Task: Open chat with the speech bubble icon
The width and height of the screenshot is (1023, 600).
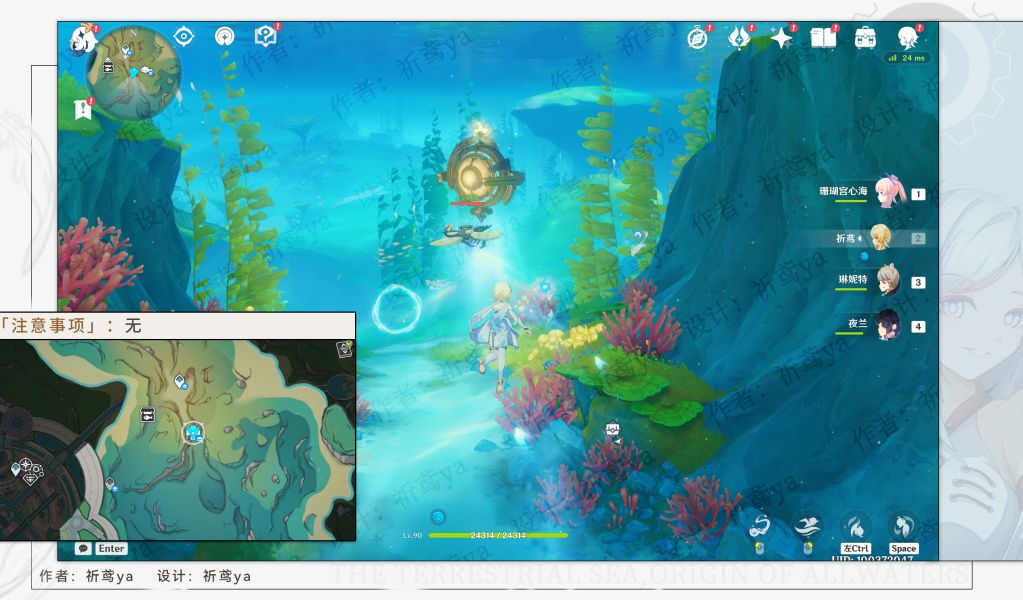Action: pyautogui.click(x=83, y=548)
